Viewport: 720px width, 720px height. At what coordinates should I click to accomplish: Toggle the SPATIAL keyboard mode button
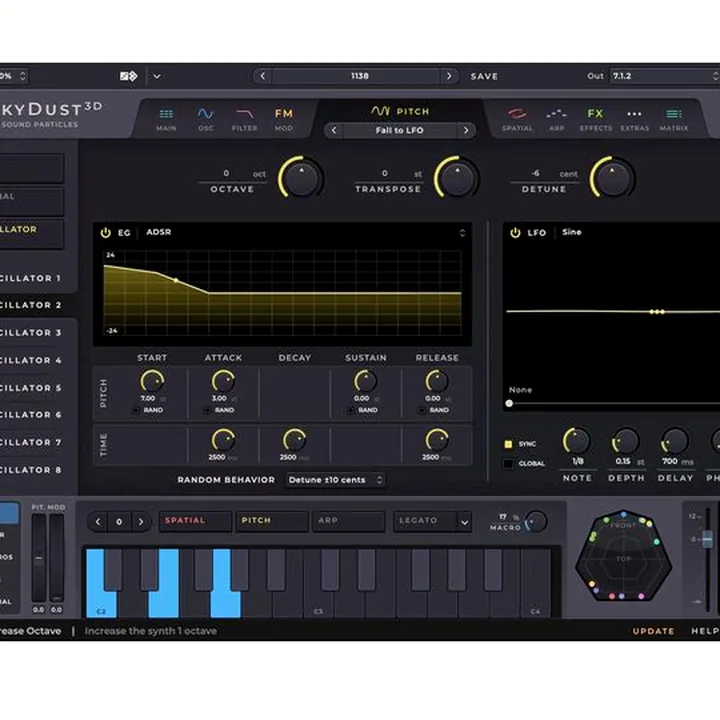click(195, 521)
